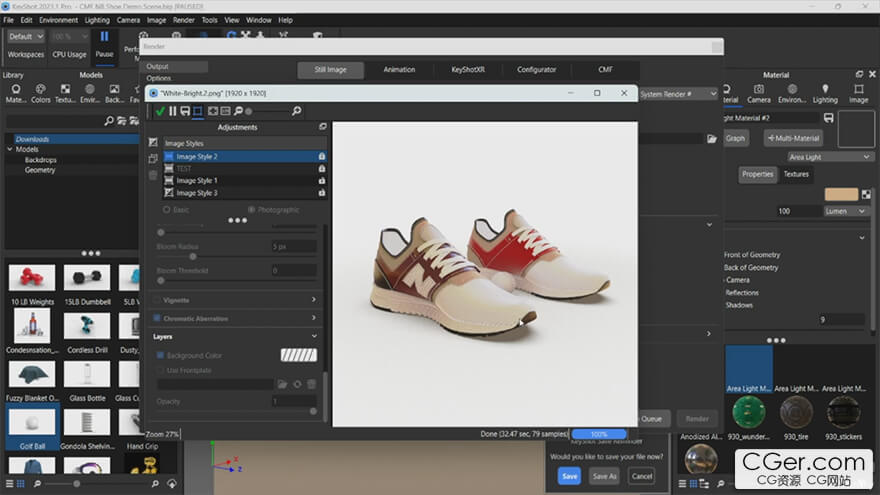Click the lock icon for Image Style 1
This screenshot has height=495, width=880.
coord(322,181)
